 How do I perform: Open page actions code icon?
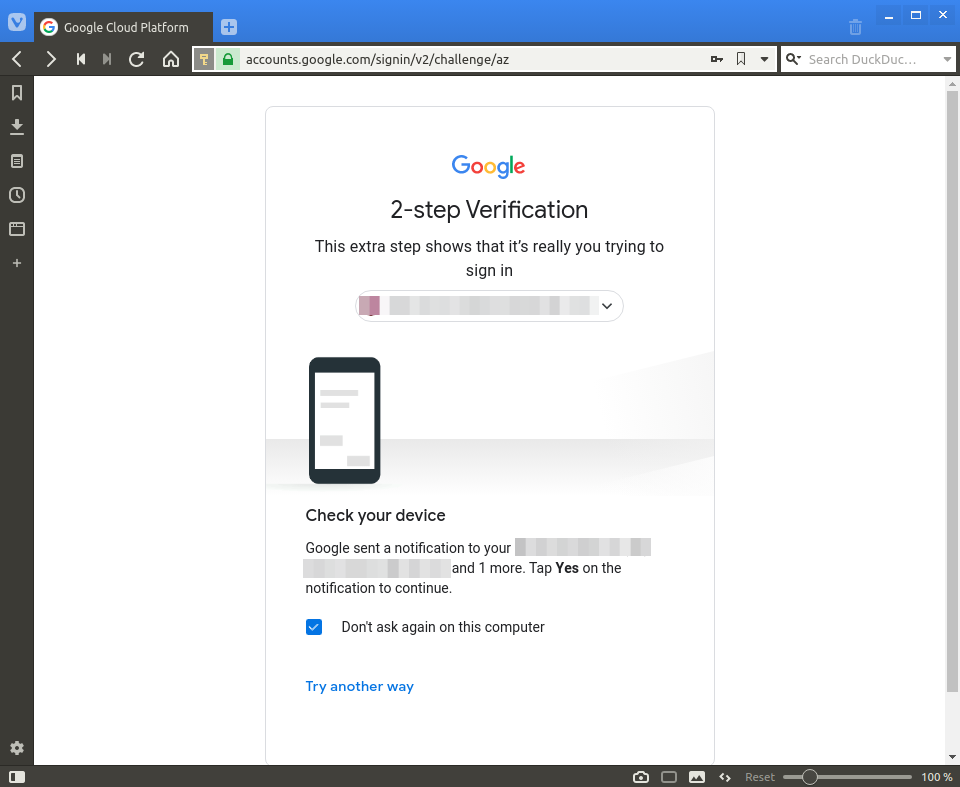(x=725, y=777)
